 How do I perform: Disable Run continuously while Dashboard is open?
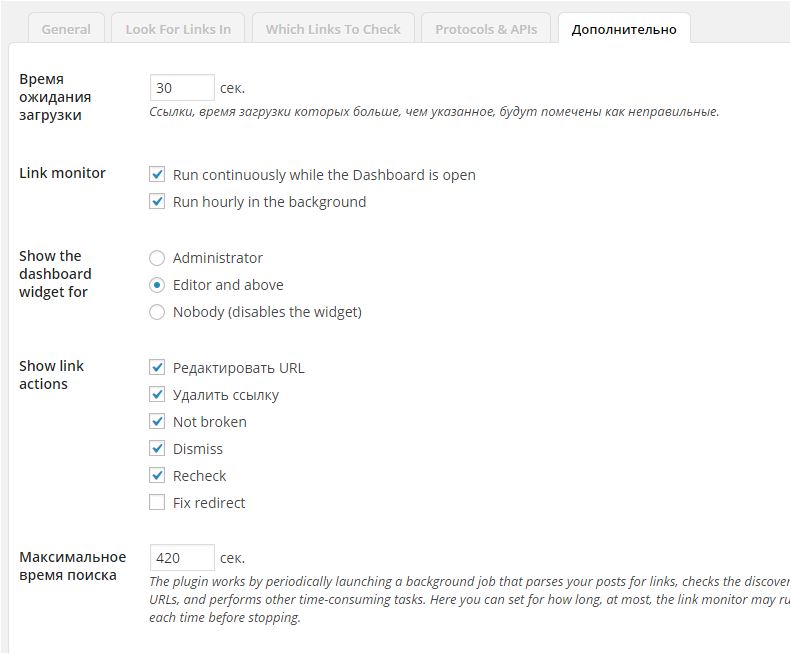click(x=157, y=175)
